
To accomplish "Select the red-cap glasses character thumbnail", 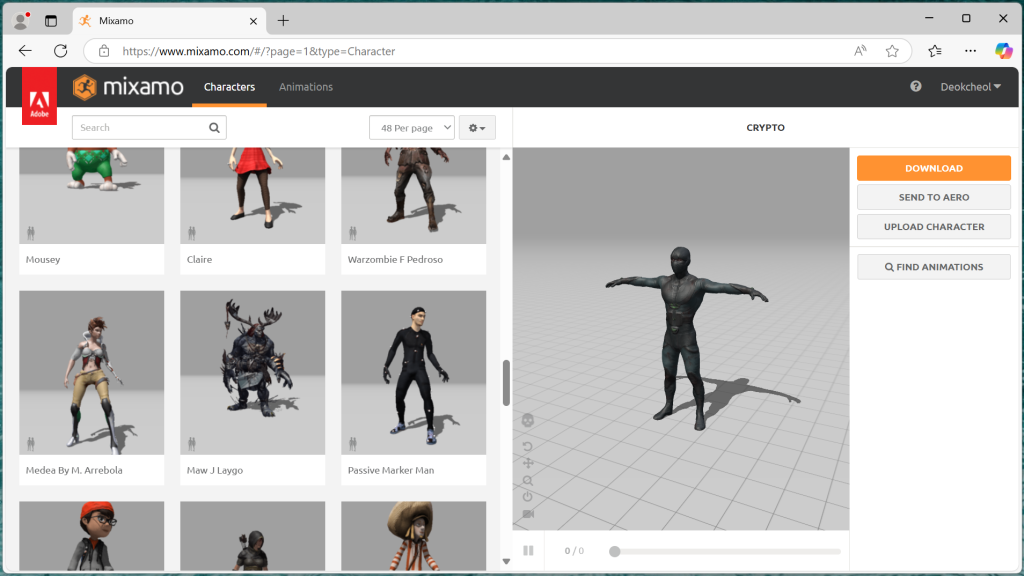I will (x=91, y=536).
